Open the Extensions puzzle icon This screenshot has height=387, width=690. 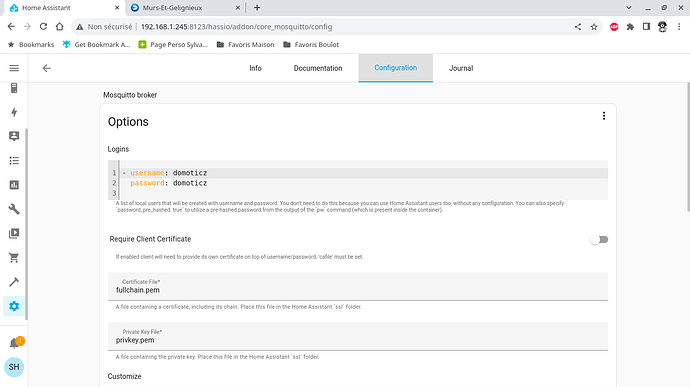(x=630, y=27)
